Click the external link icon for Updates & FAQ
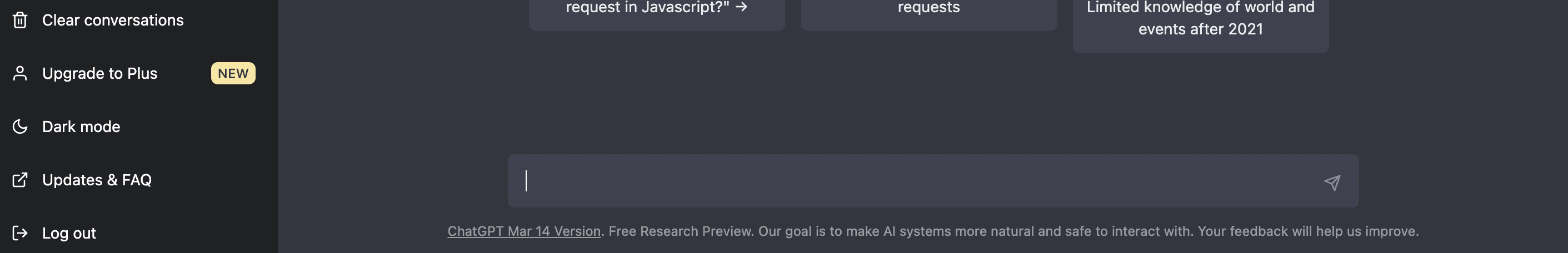1568x253 pixels. coord(20,180)
